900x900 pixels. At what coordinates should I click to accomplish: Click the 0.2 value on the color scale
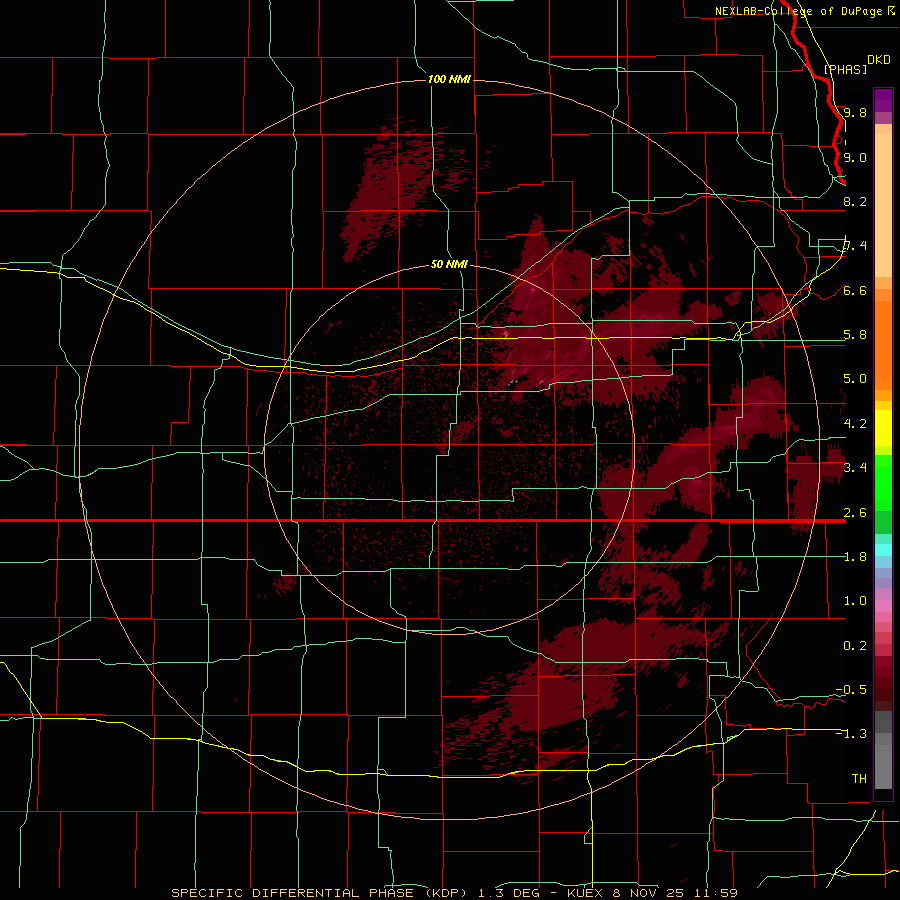click(855, 646)
